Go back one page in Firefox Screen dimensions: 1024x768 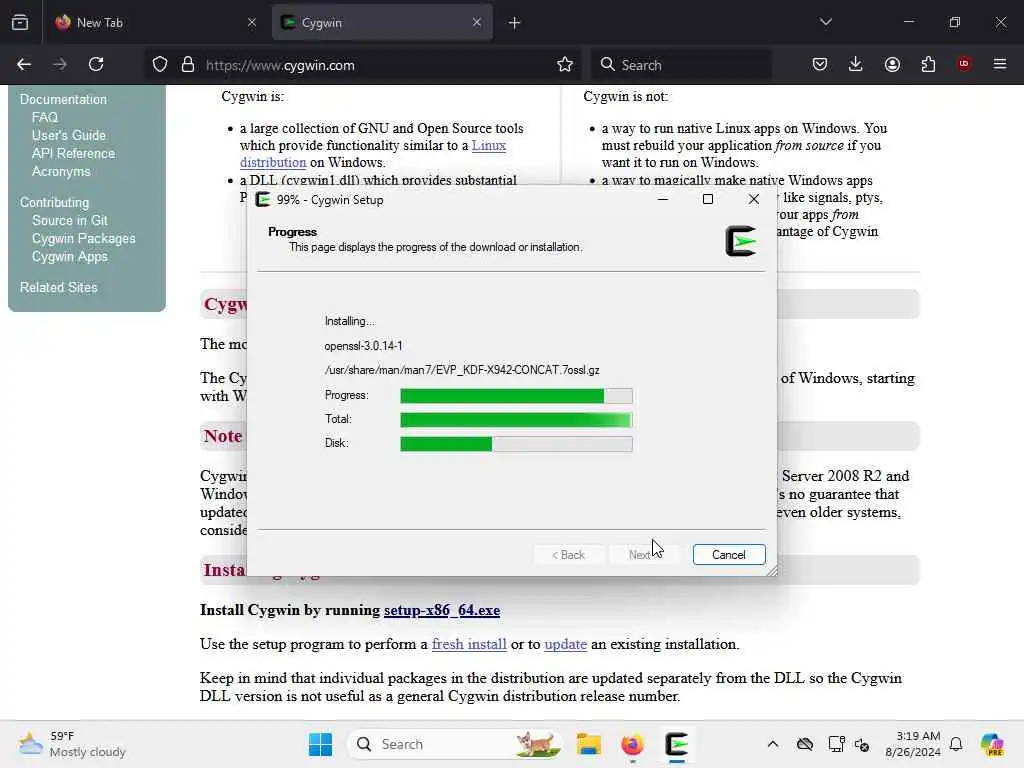24,64
